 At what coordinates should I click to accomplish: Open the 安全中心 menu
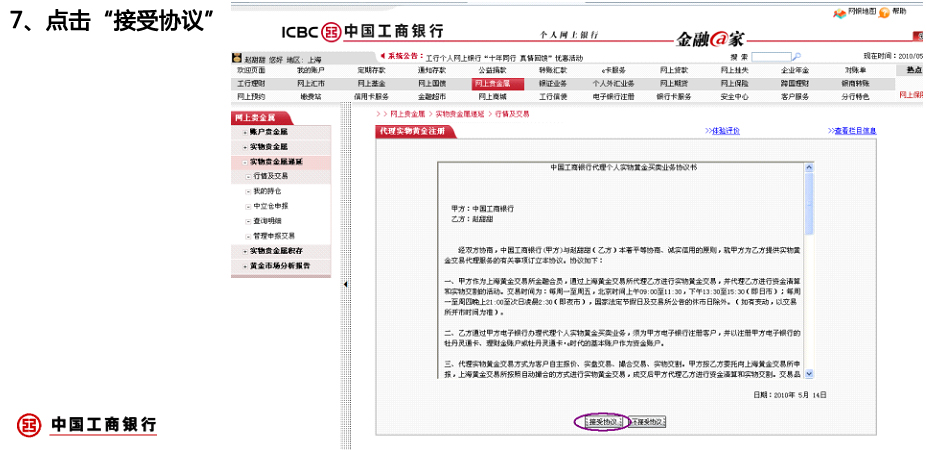click(x=733, y=96)
